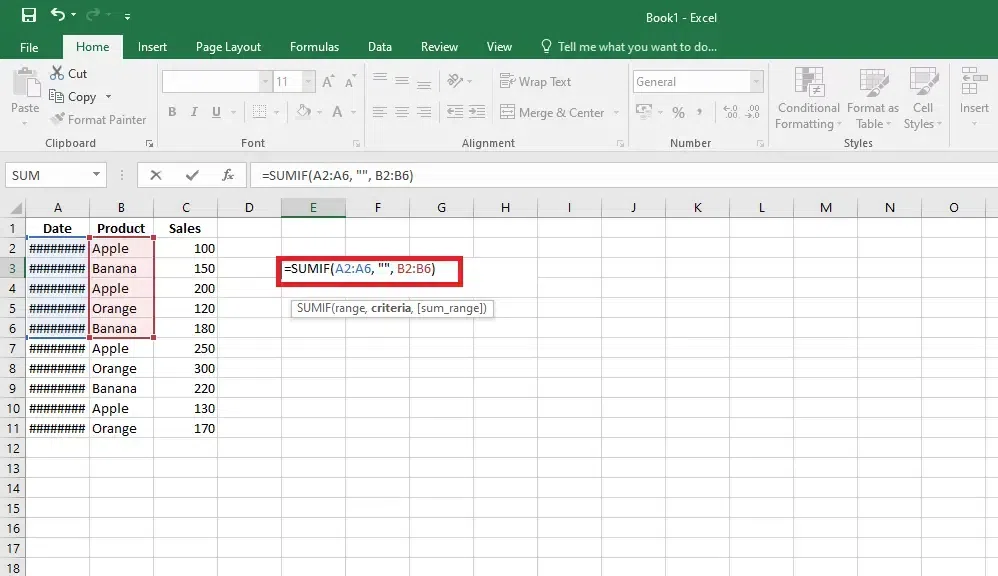Switch to the Data tab

pyautogui.click(x=380, y=47)
